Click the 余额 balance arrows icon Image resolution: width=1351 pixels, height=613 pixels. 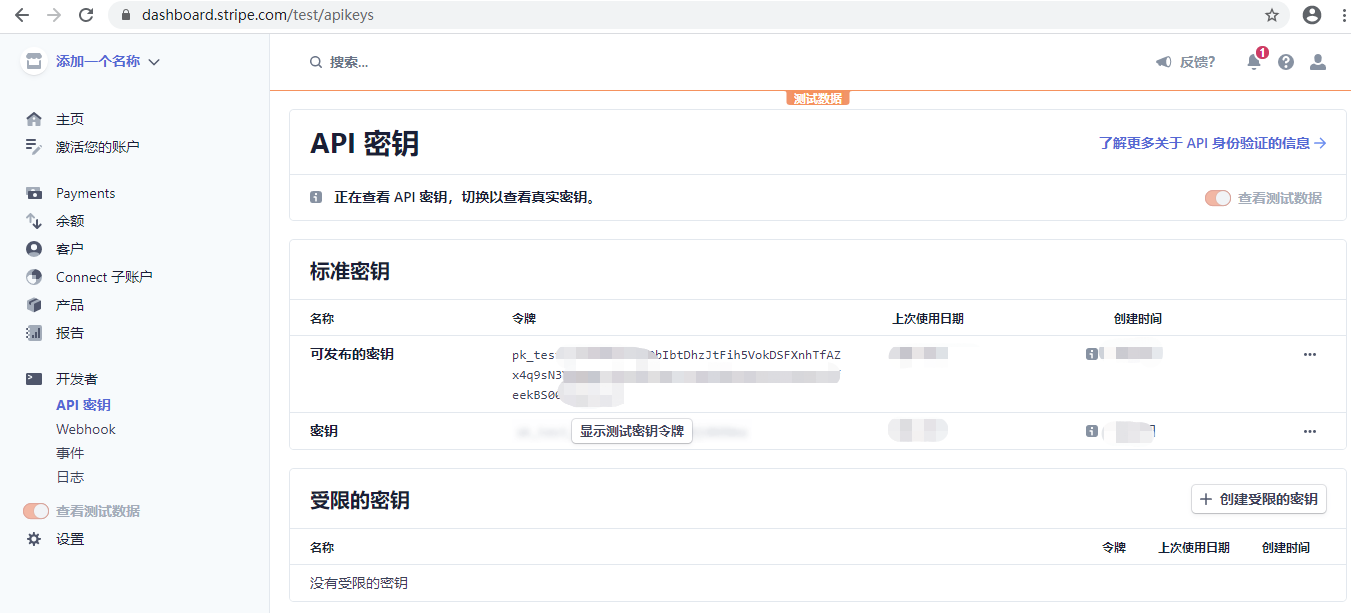(x=34, y=221)
